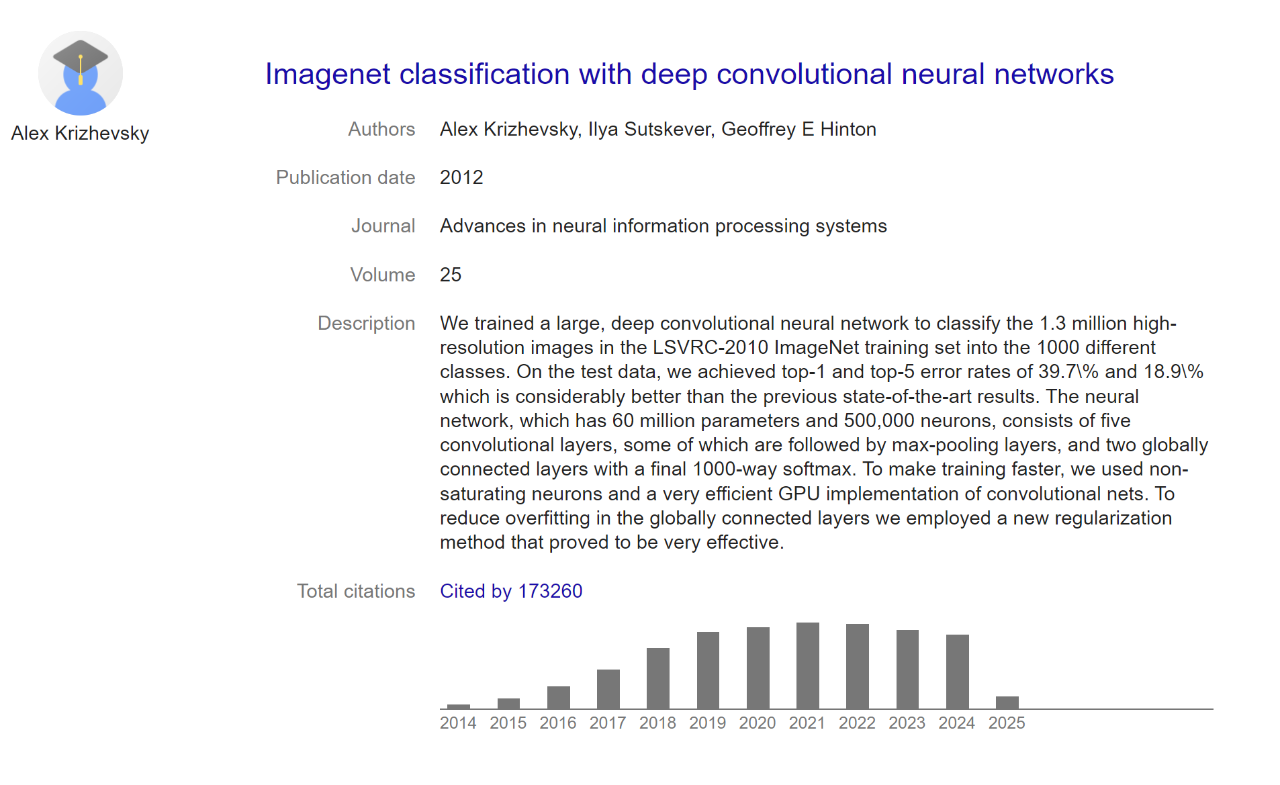Click the Volume field label
Viewport: 1280px width, 785px height.
pos(382,274)
